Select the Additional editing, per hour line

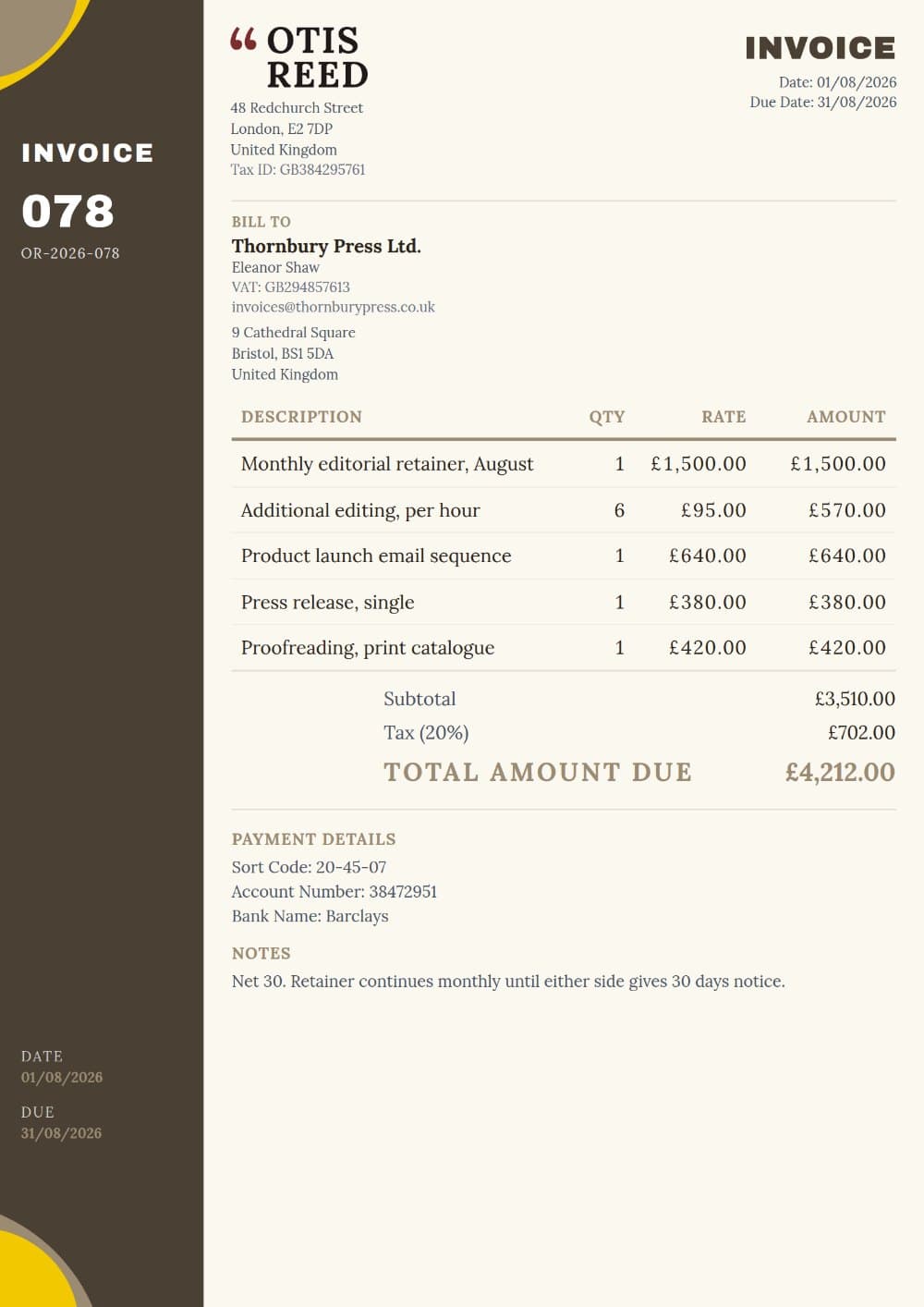point(564,510)
